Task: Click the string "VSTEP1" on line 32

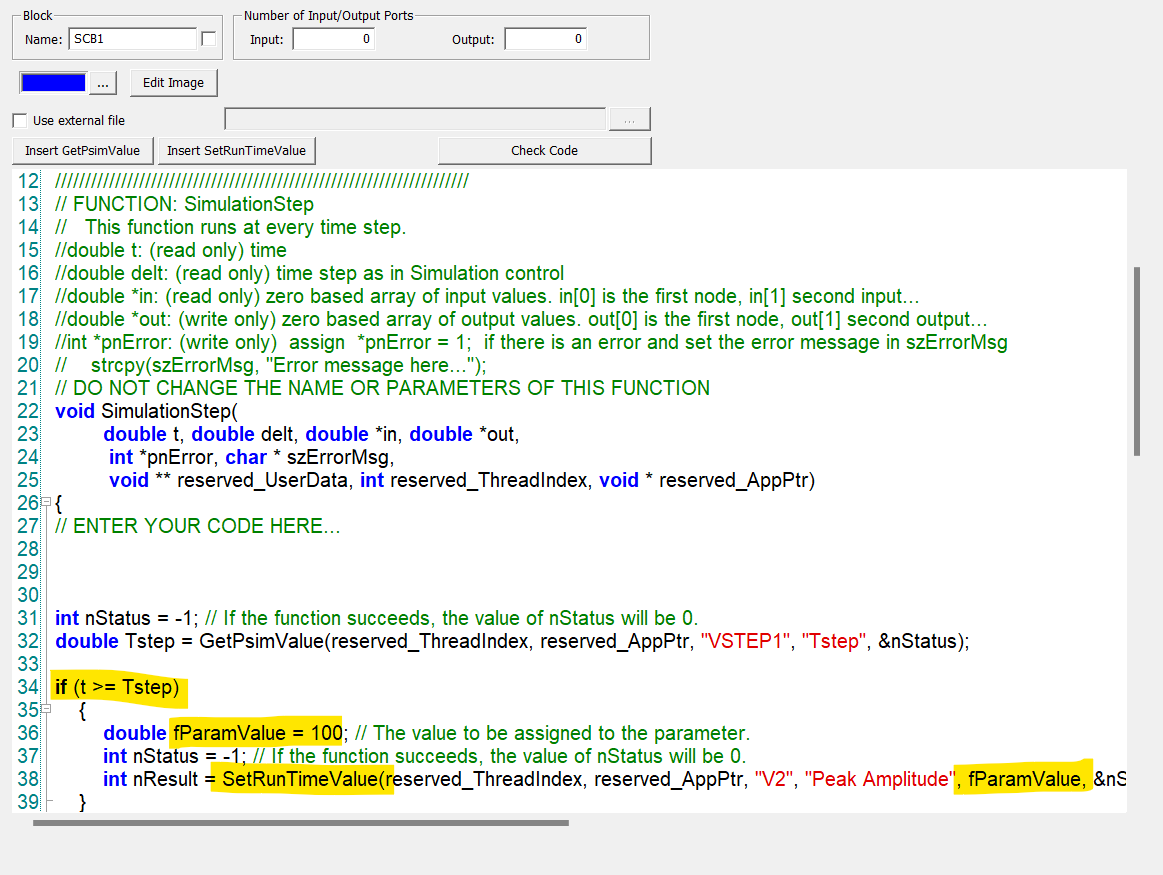Action: click(x=745, y=641)
